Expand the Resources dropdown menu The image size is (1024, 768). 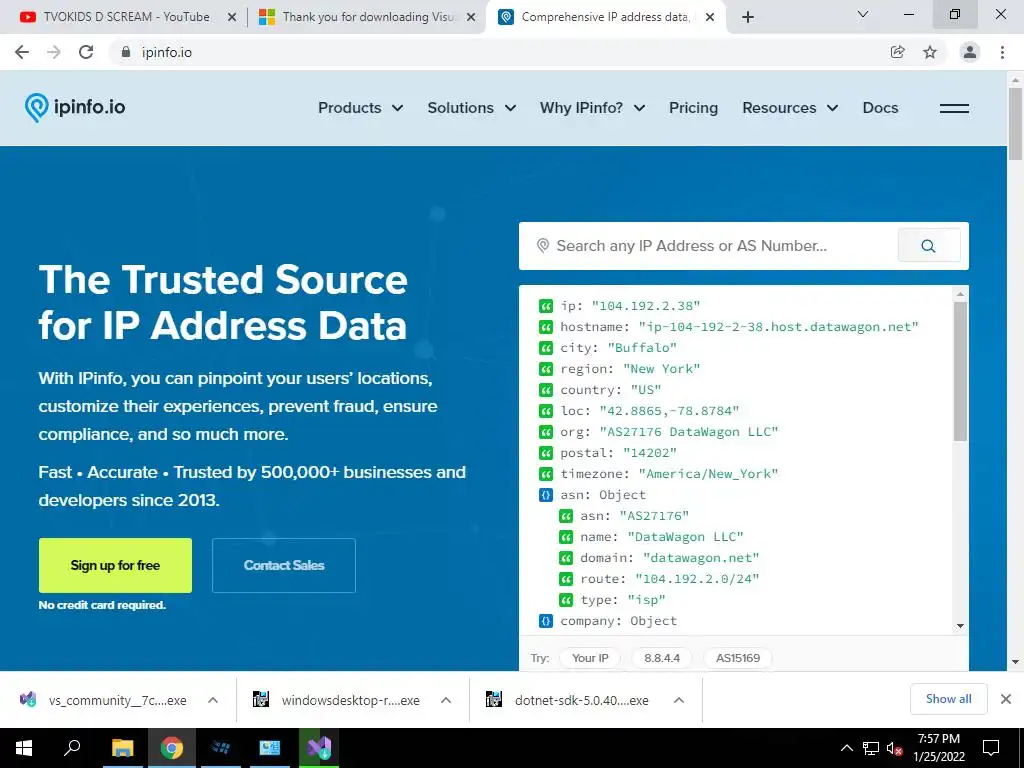click(790, 108)
